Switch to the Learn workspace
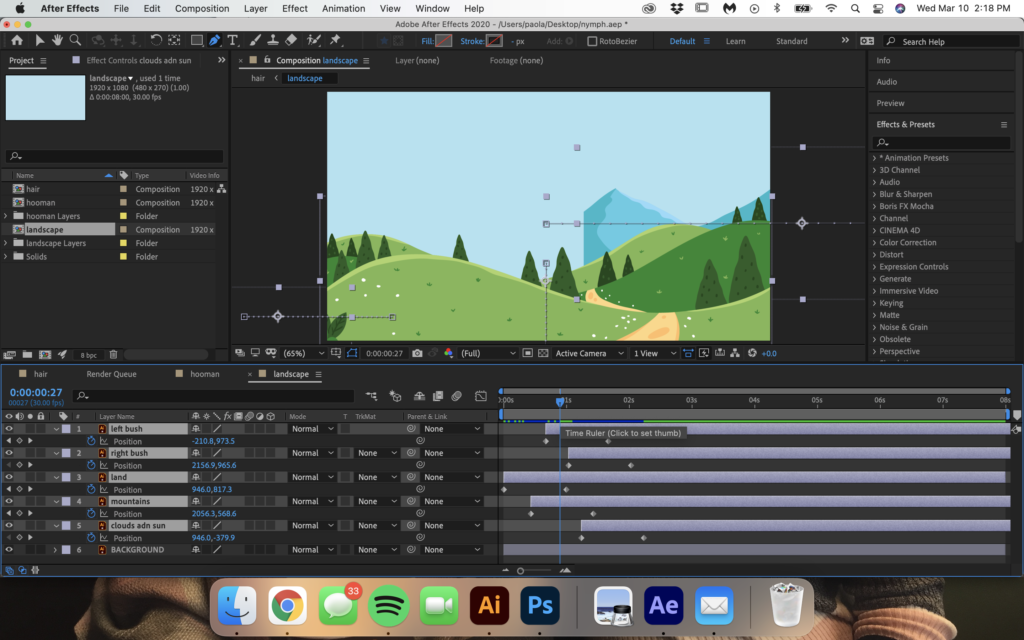 (735, 41)
